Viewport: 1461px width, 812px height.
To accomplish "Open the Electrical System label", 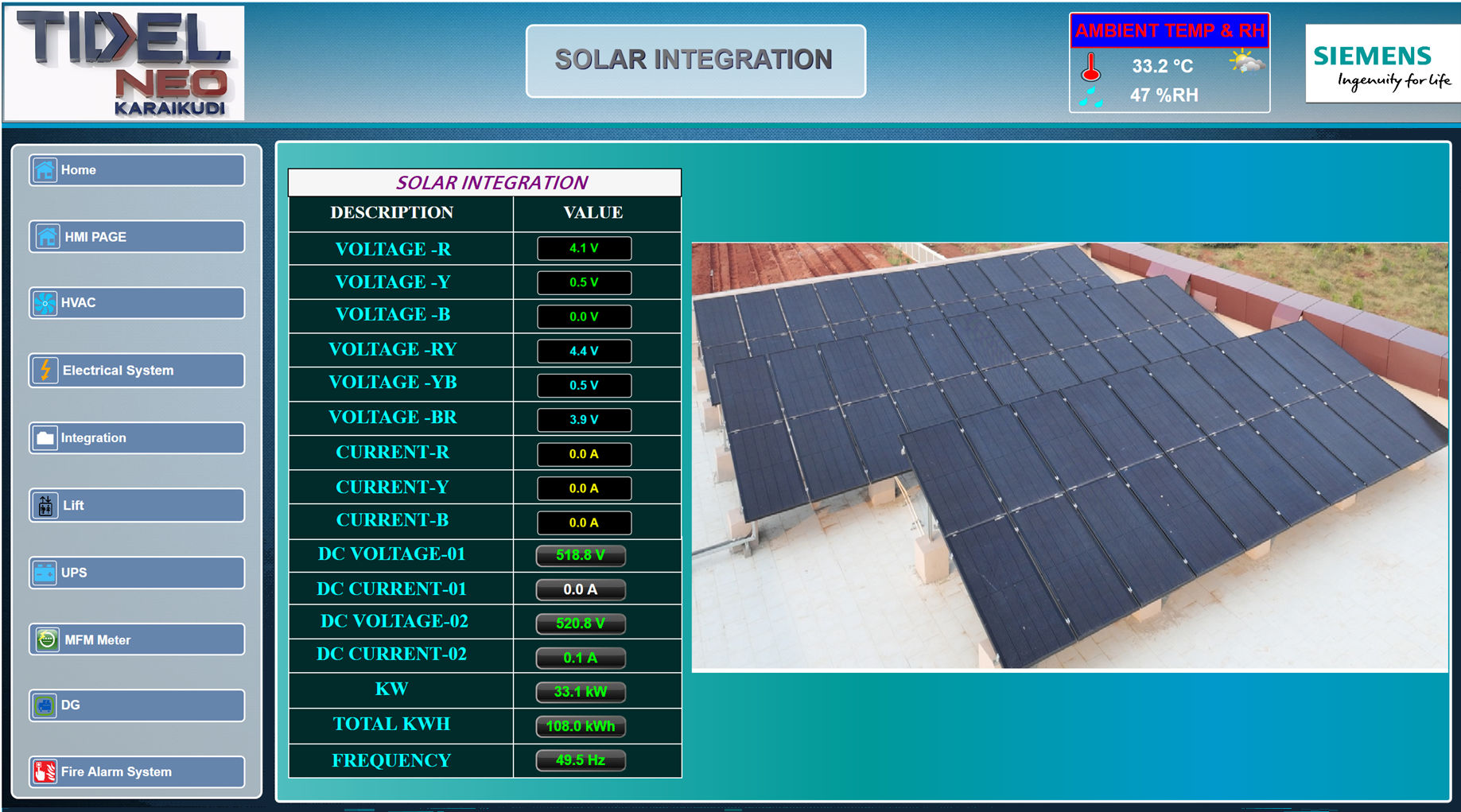I will tap(118, 371).
